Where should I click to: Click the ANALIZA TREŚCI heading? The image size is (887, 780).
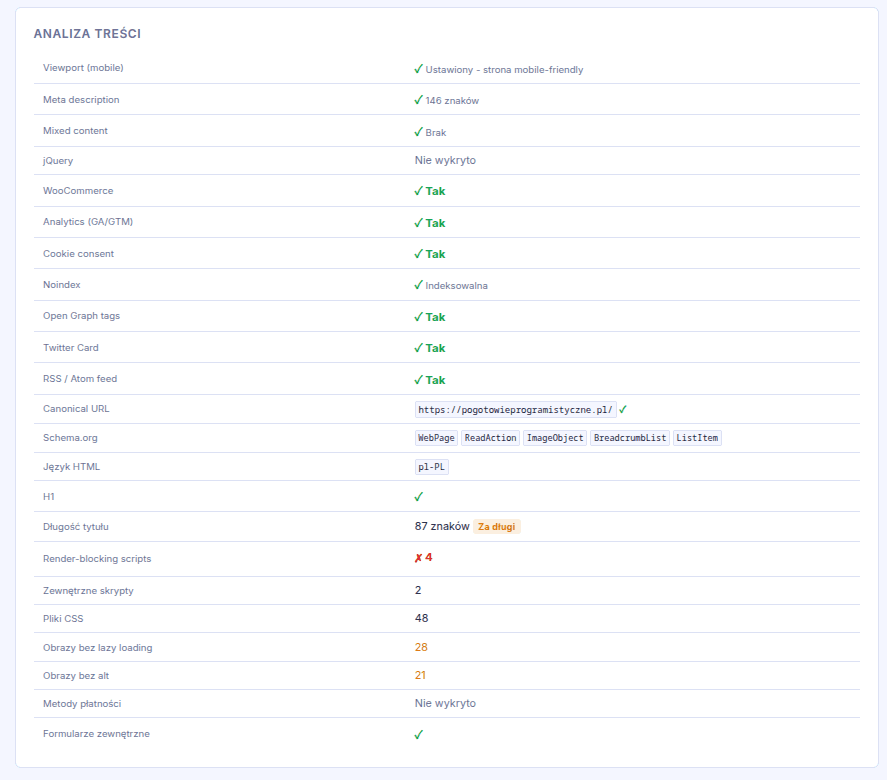pyautogui.click(x=87, y=34)
